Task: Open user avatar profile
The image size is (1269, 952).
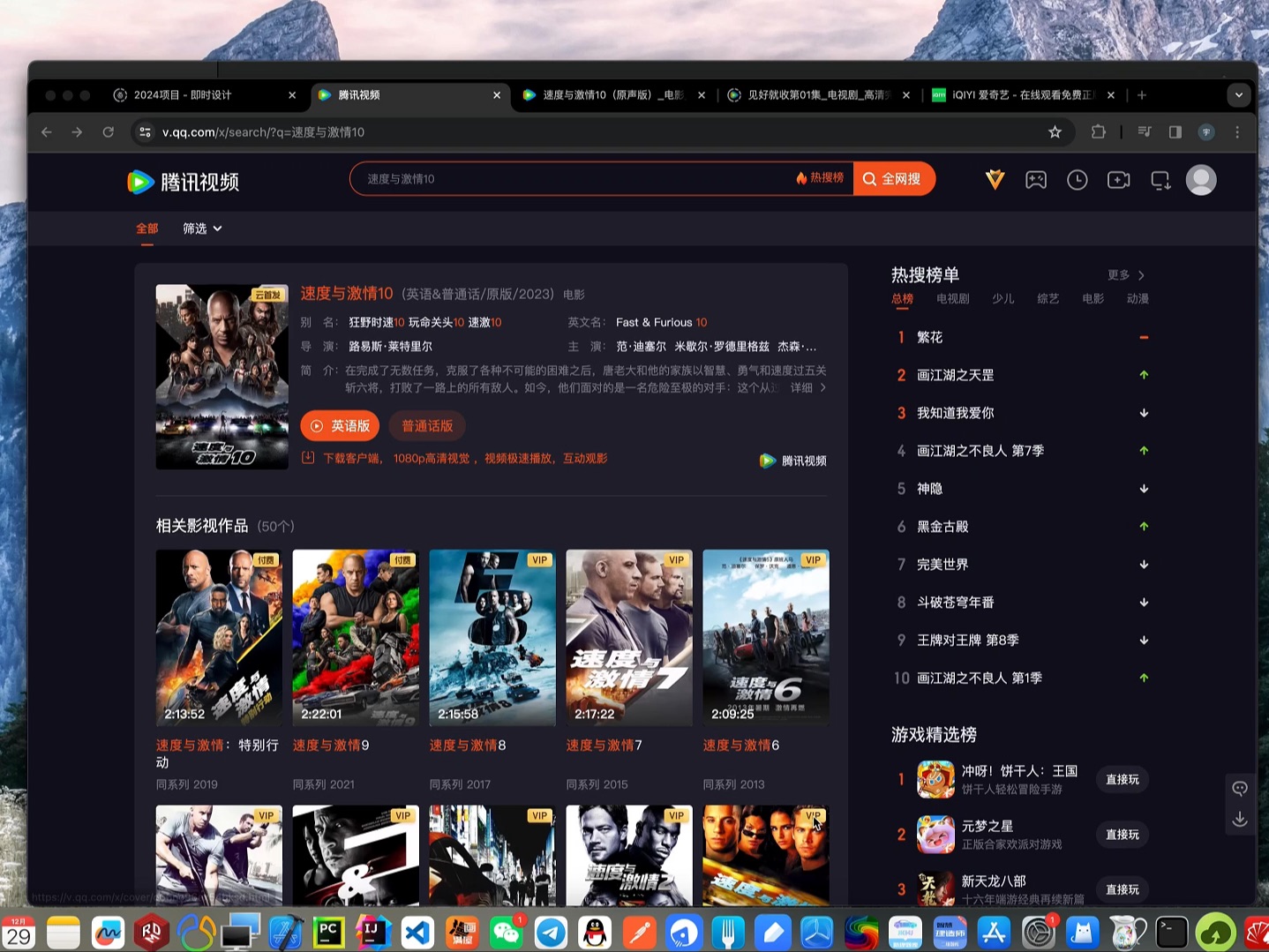Action: click(x=1201, y=180)
